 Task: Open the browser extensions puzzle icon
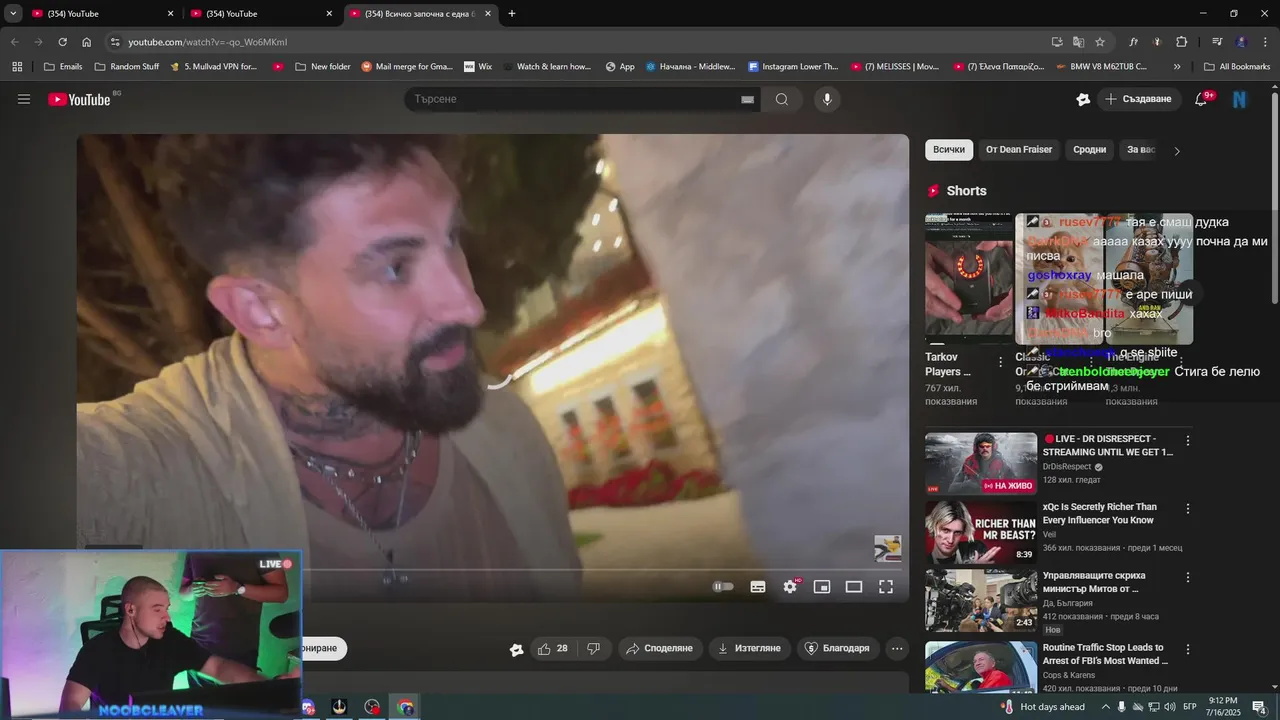pos(1181,42)
